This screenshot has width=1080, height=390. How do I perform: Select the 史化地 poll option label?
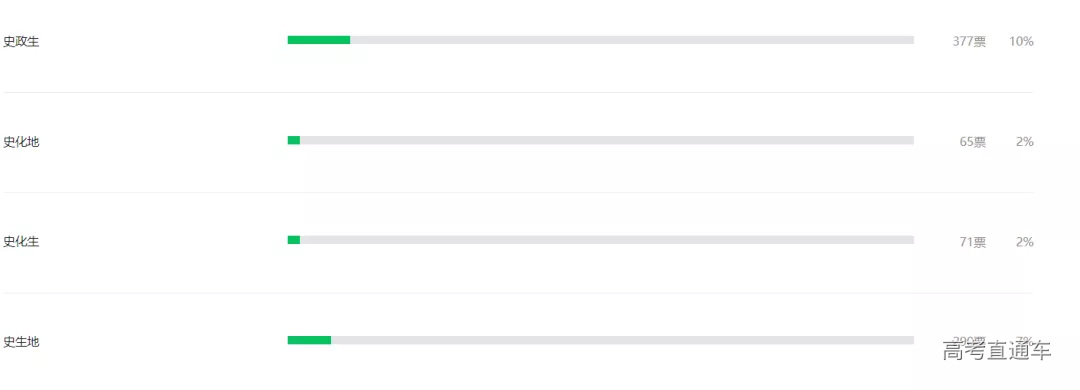pos(21,142)
